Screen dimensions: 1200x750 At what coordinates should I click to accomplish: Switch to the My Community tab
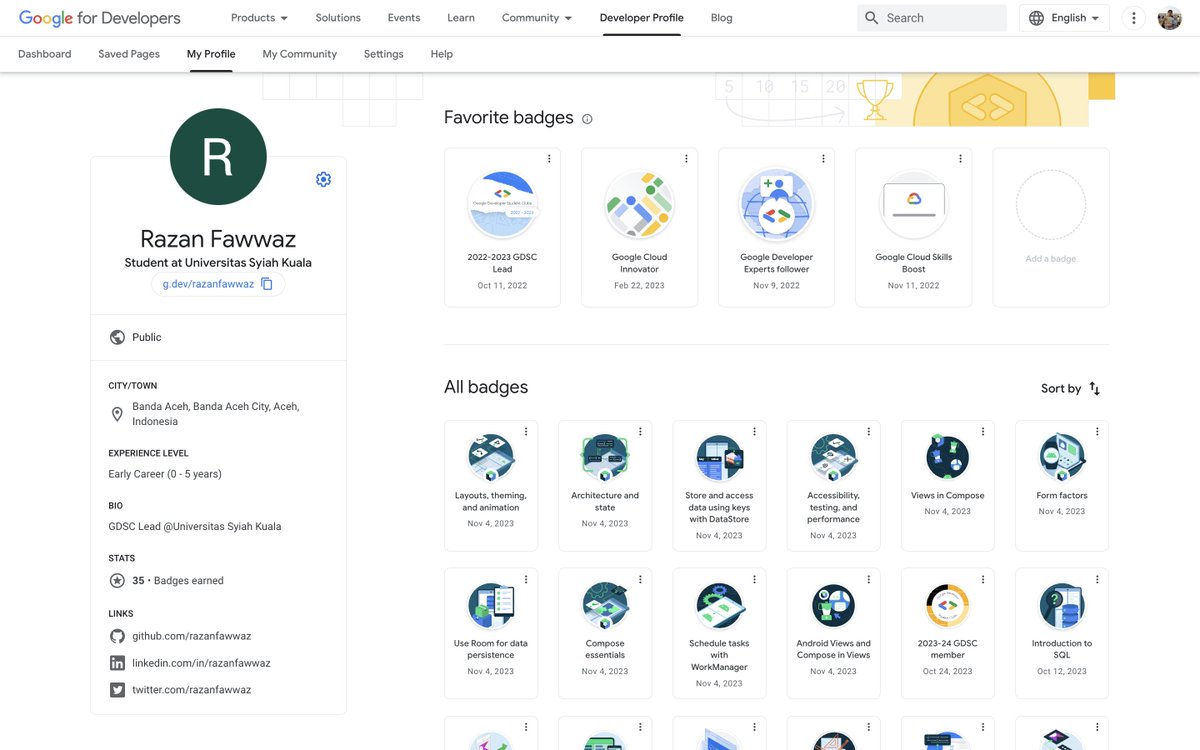coord(300,54)
